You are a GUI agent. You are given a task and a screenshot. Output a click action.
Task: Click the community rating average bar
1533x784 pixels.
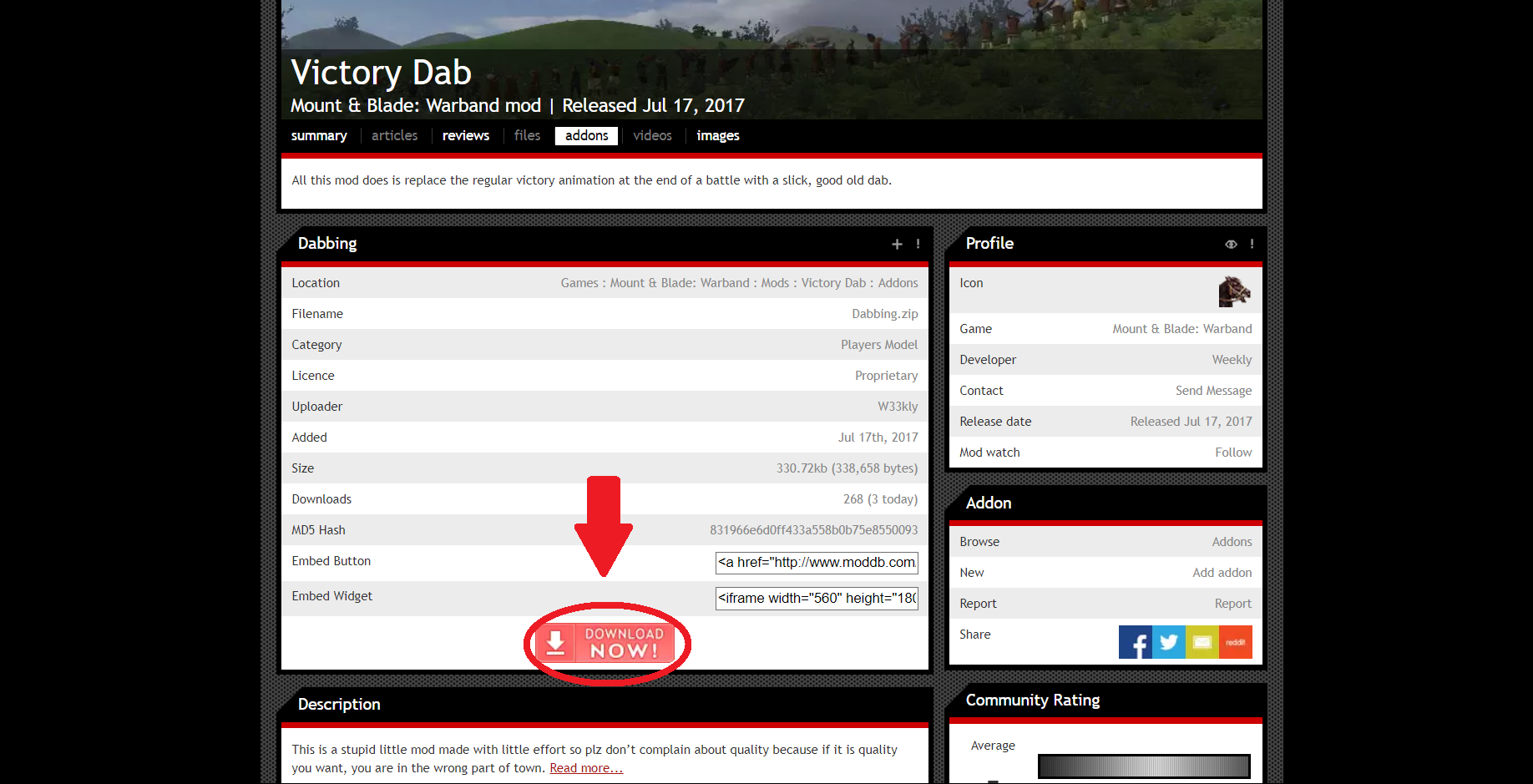tap(1144, 766)
